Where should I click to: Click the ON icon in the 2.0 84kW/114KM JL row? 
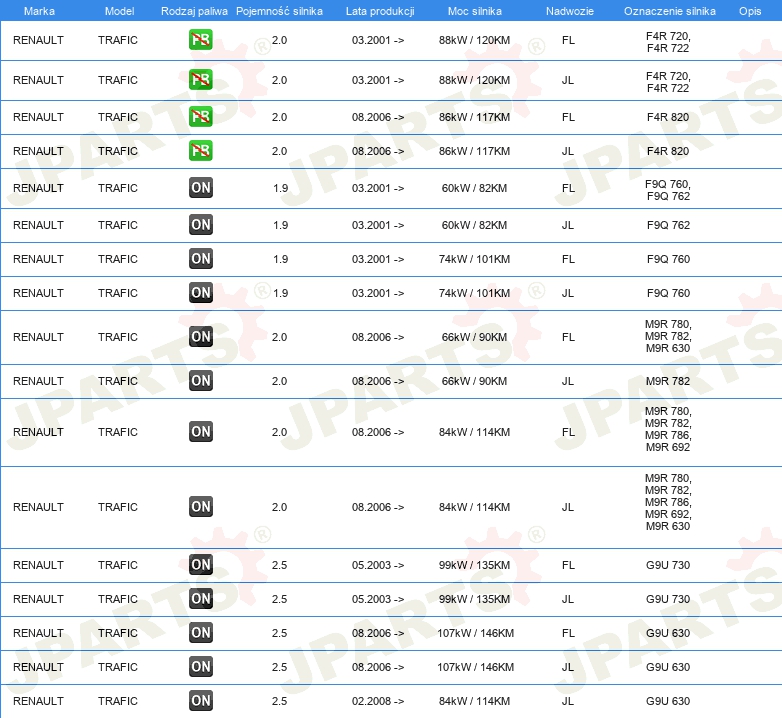tap(201, 507)
